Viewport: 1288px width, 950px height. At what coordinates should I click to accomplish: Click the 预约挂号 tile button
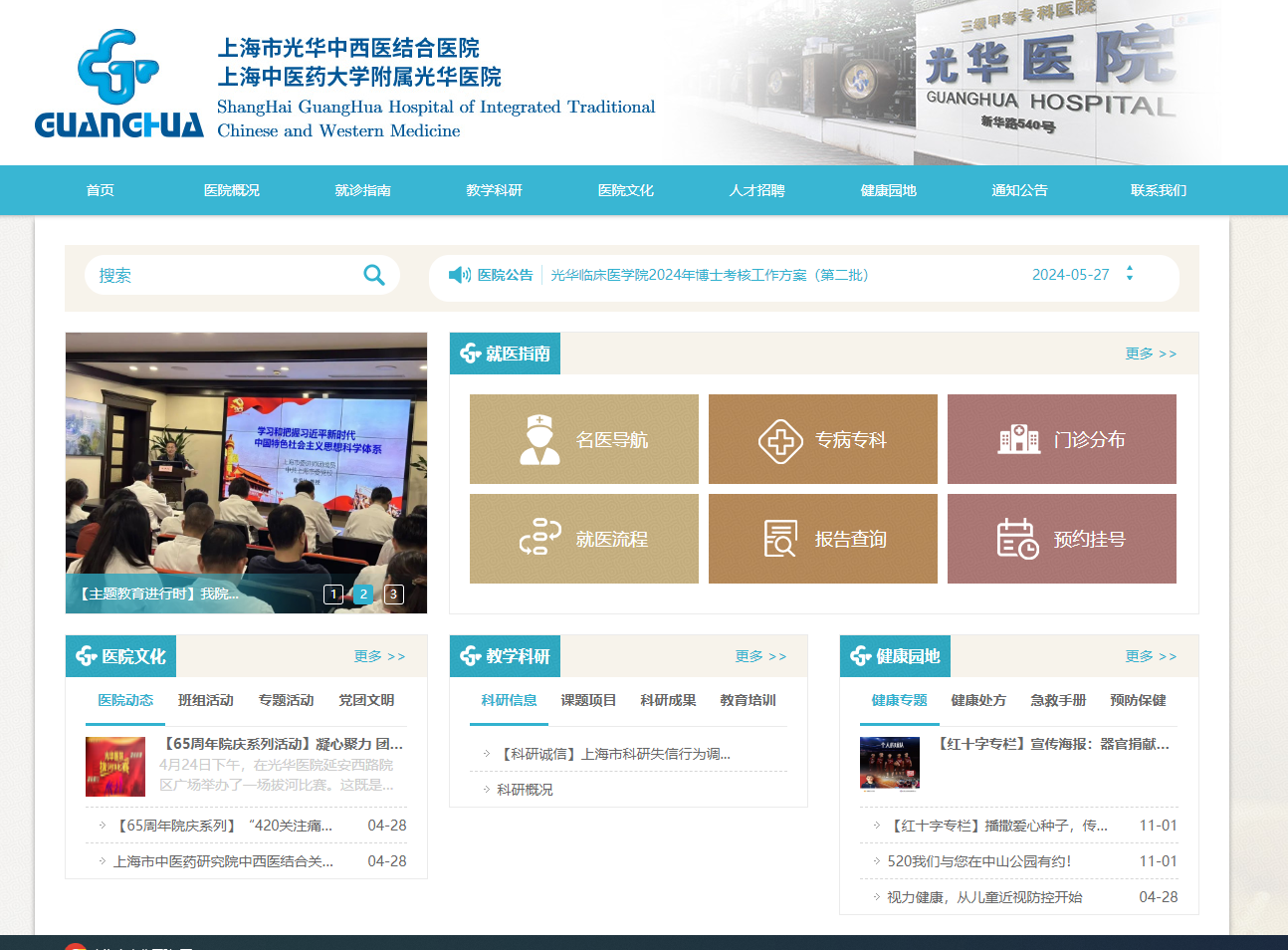(x=1062, y=539)
